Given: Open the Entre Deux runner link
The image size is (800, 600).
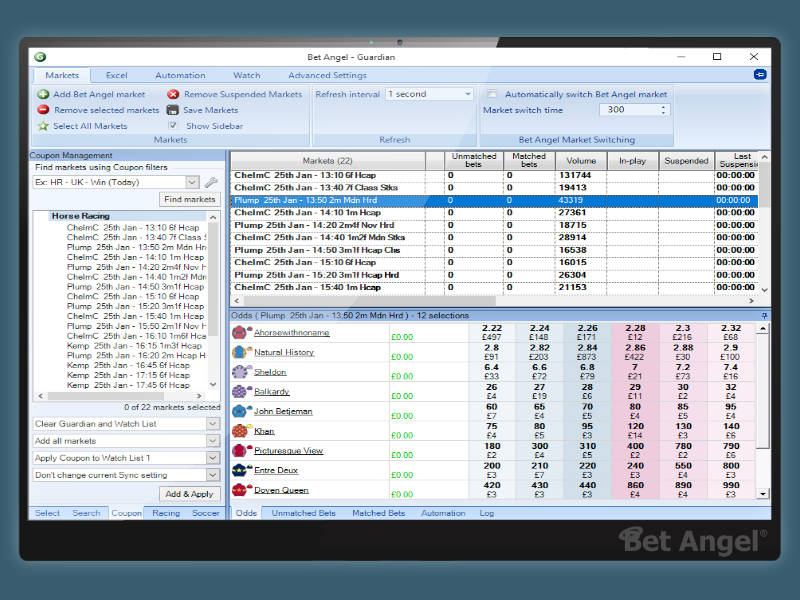Looking at the screenshot, I should 276,470.
